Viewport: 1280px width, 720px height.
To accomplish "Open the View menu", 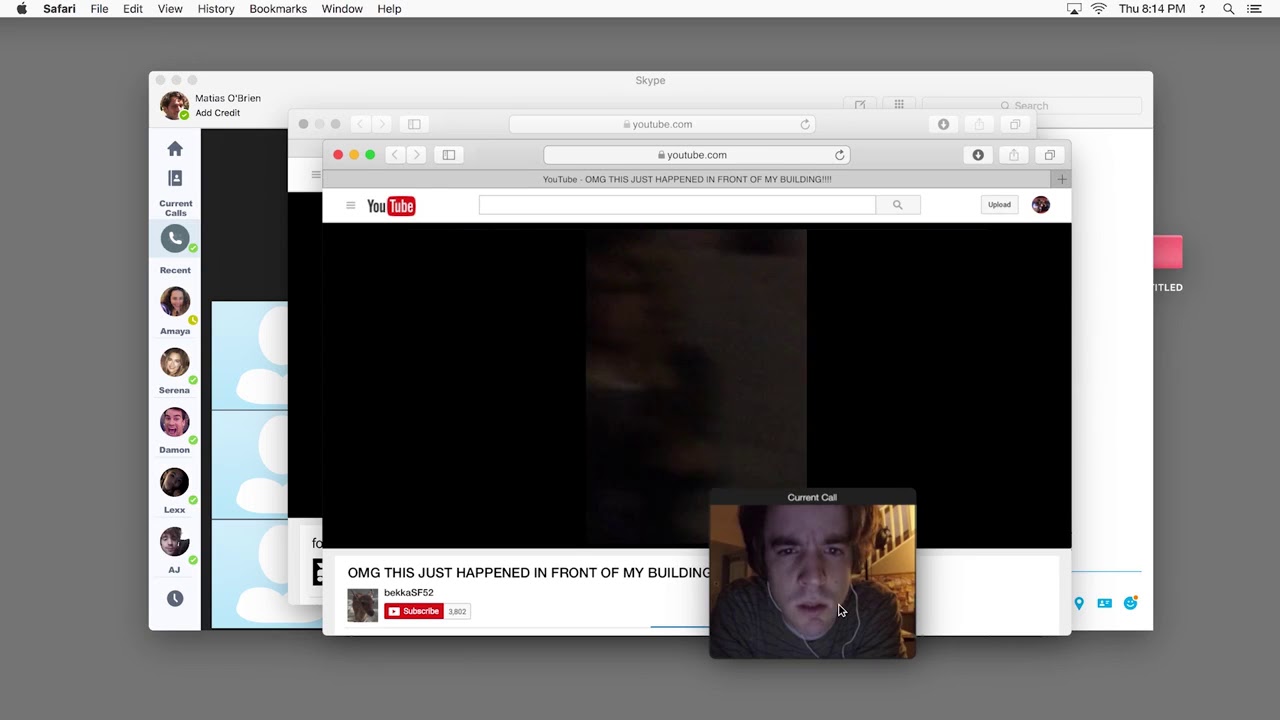I will pos(170,9).
